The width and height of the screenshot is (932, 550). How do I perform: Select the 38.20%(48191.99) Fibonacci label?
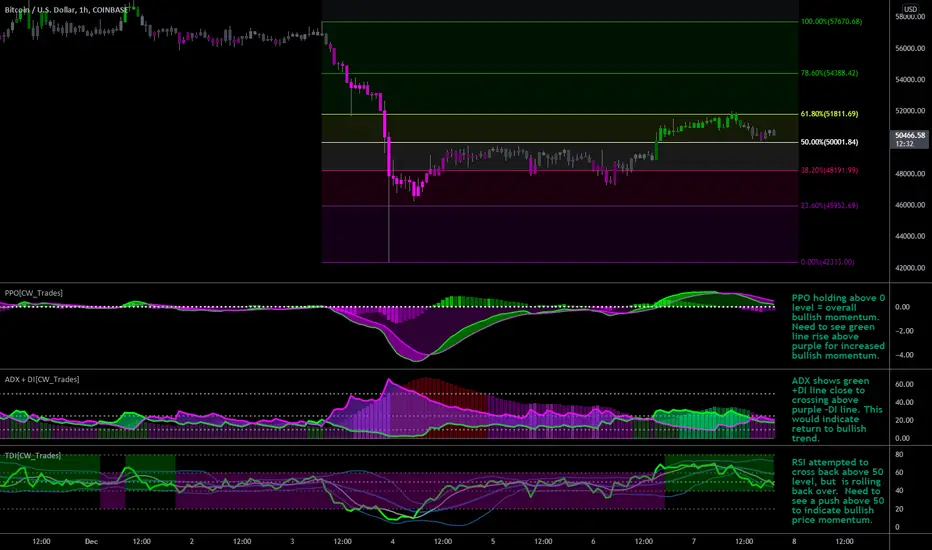click(x=829, y=170)
